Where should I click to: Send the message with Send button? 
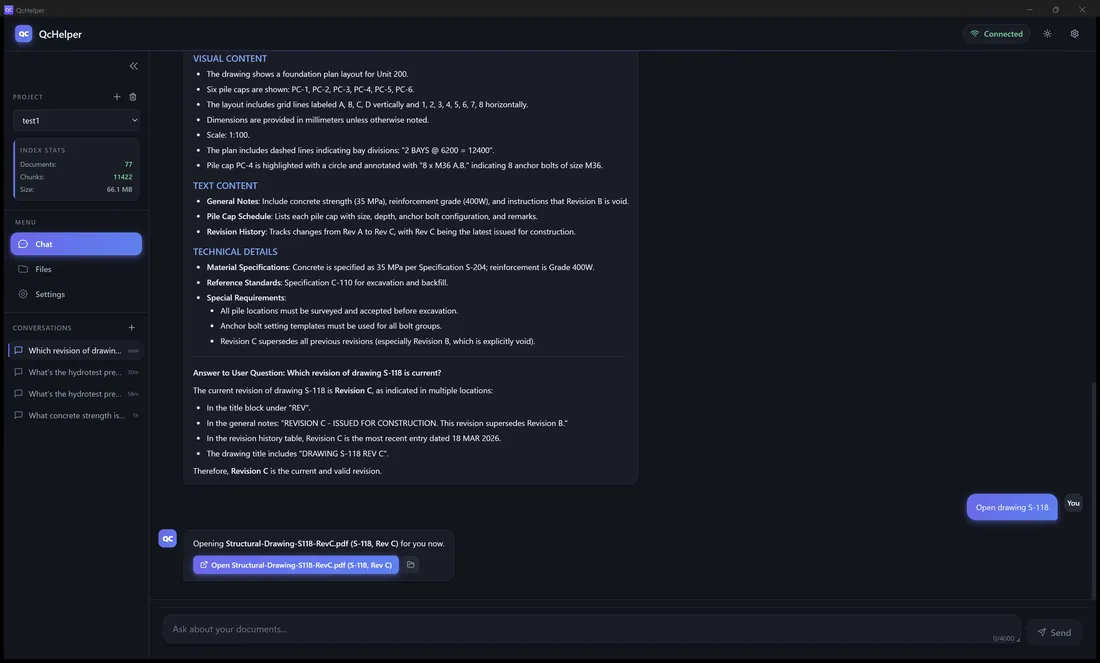coord(1054,633)
